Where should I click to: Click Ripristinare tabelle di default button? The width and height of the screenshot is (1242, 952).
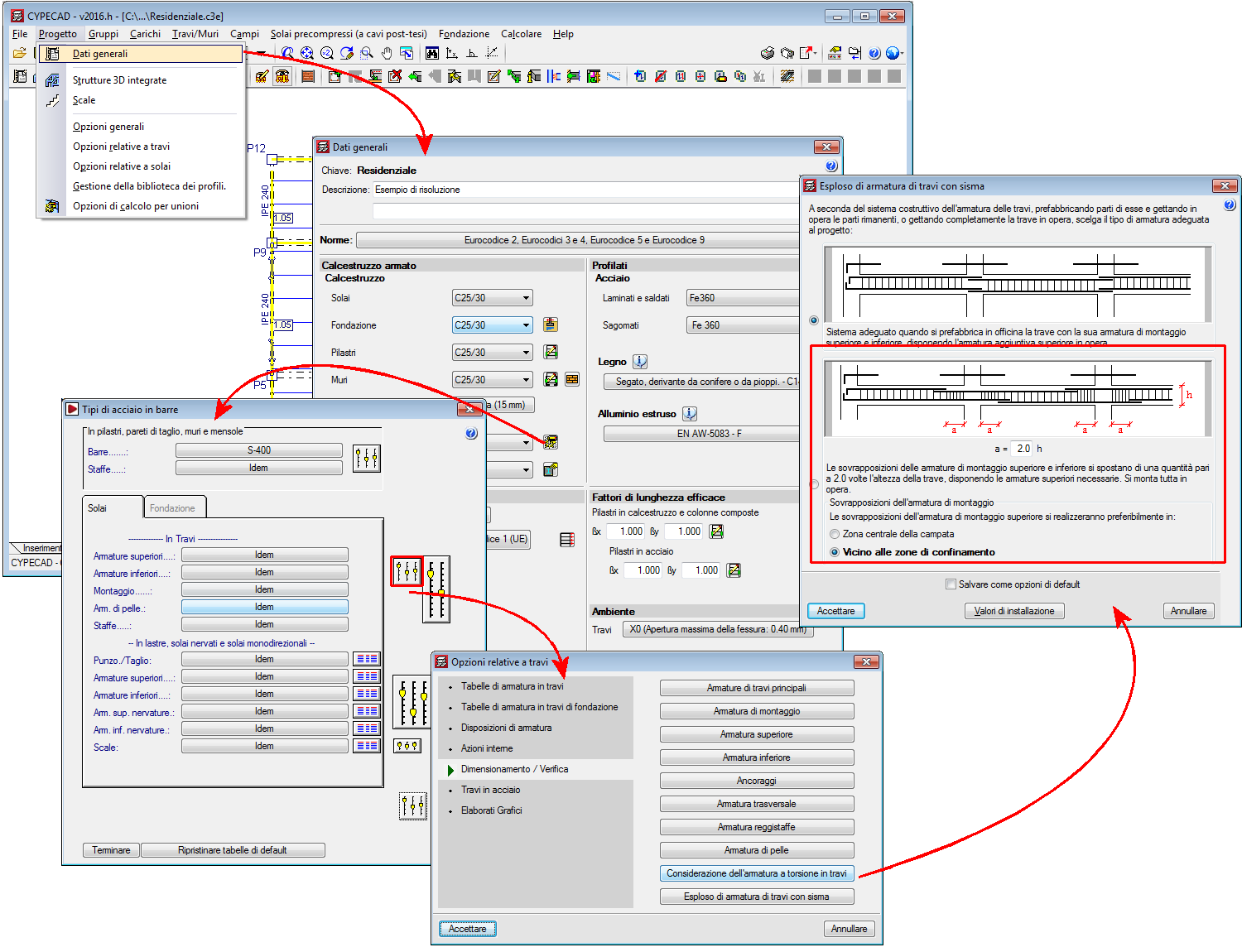(x=233, y=850)
